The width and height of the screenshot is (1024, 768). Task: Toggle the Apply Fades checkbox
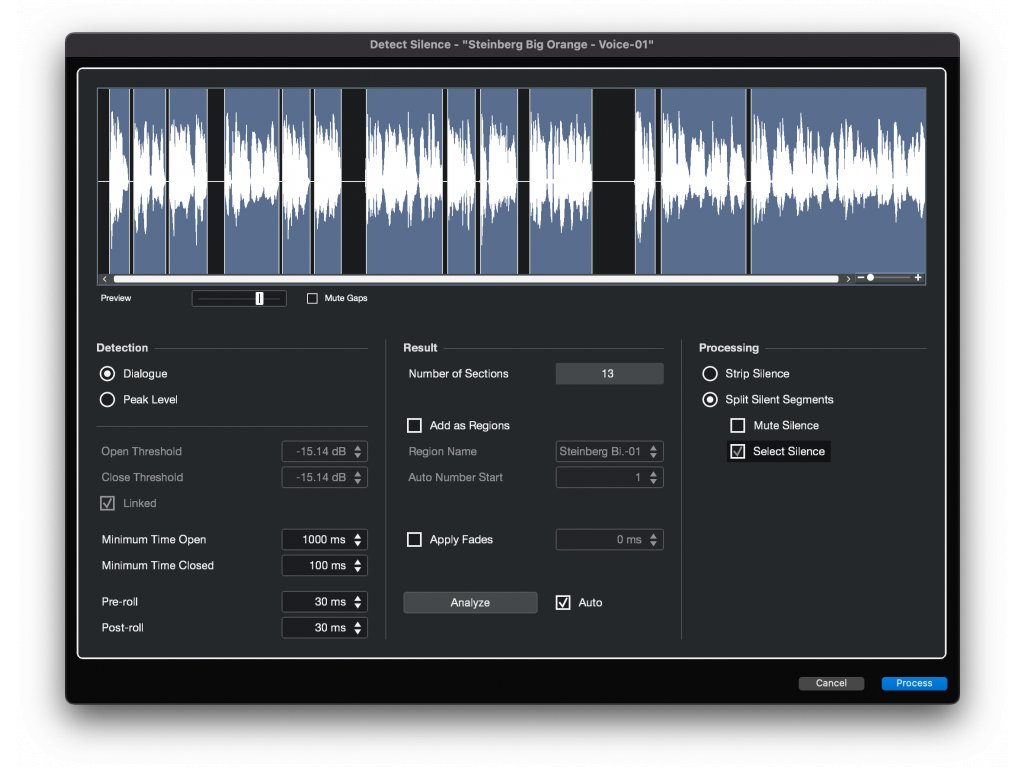click(414, 540)
